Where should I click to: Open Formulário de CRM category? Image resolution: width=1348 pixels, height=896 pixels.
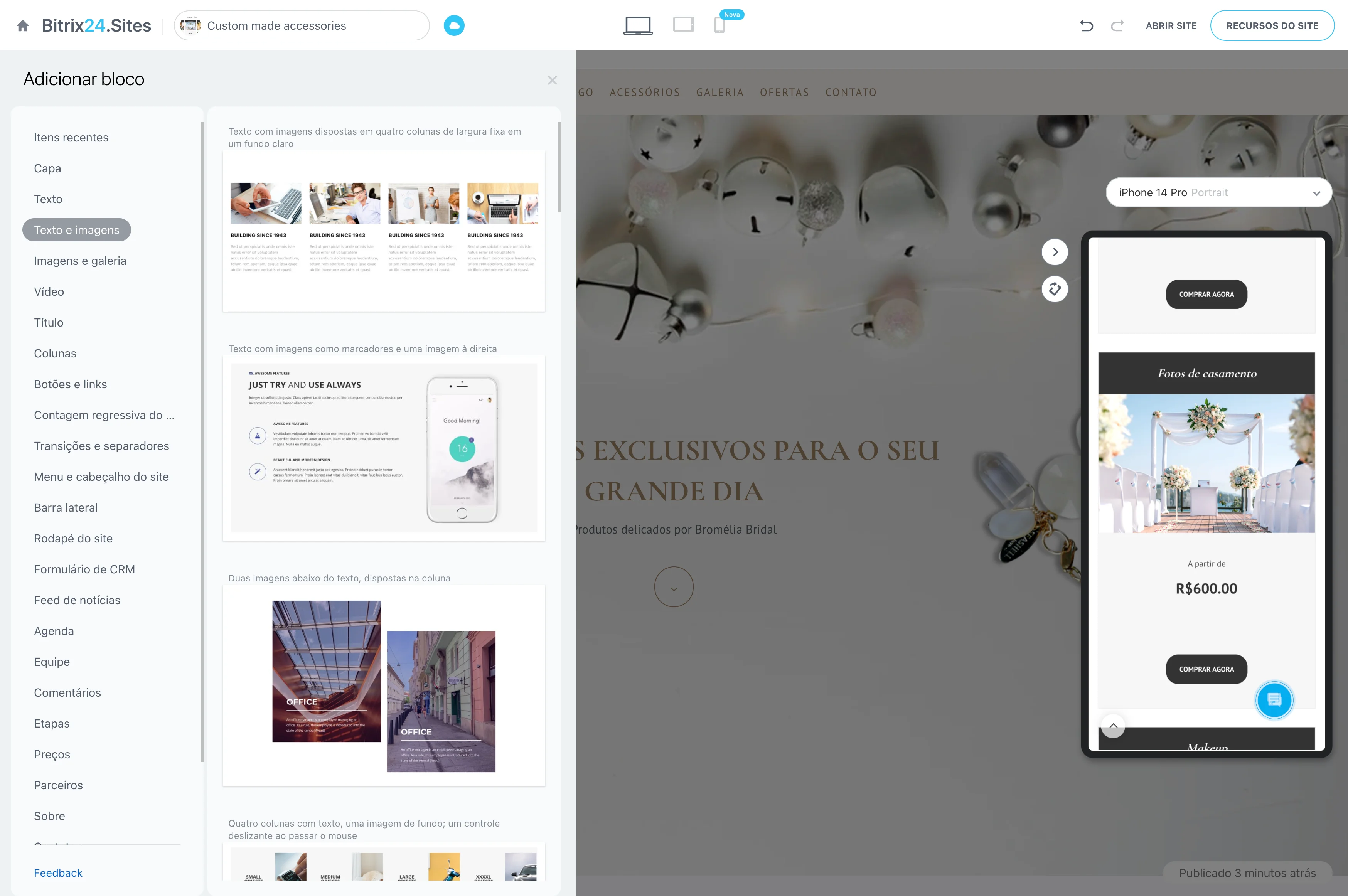click(84, 569)
